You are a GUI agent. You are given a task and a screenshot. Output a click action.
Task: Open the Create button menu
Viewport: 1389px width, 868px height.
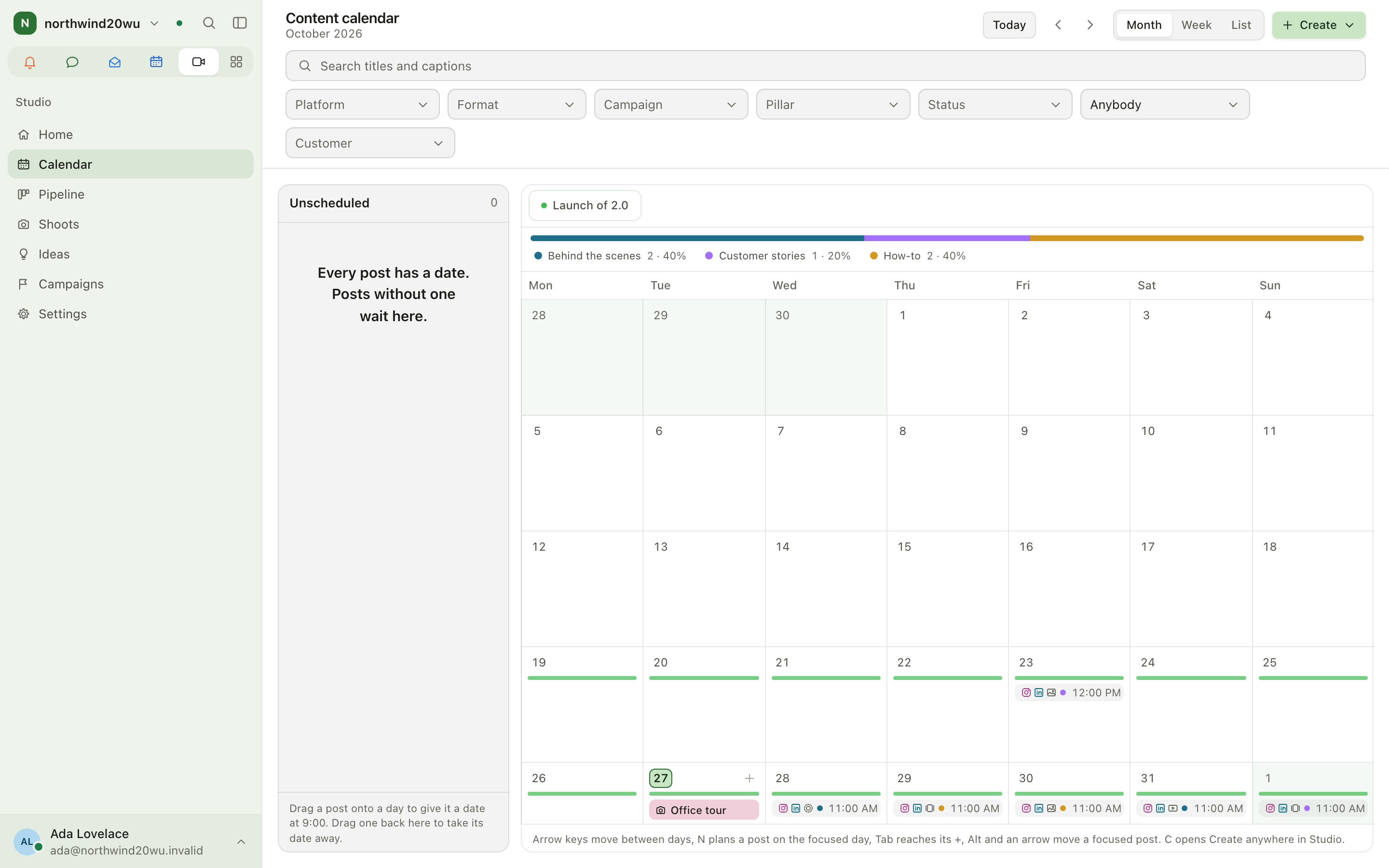[1319, 25]
